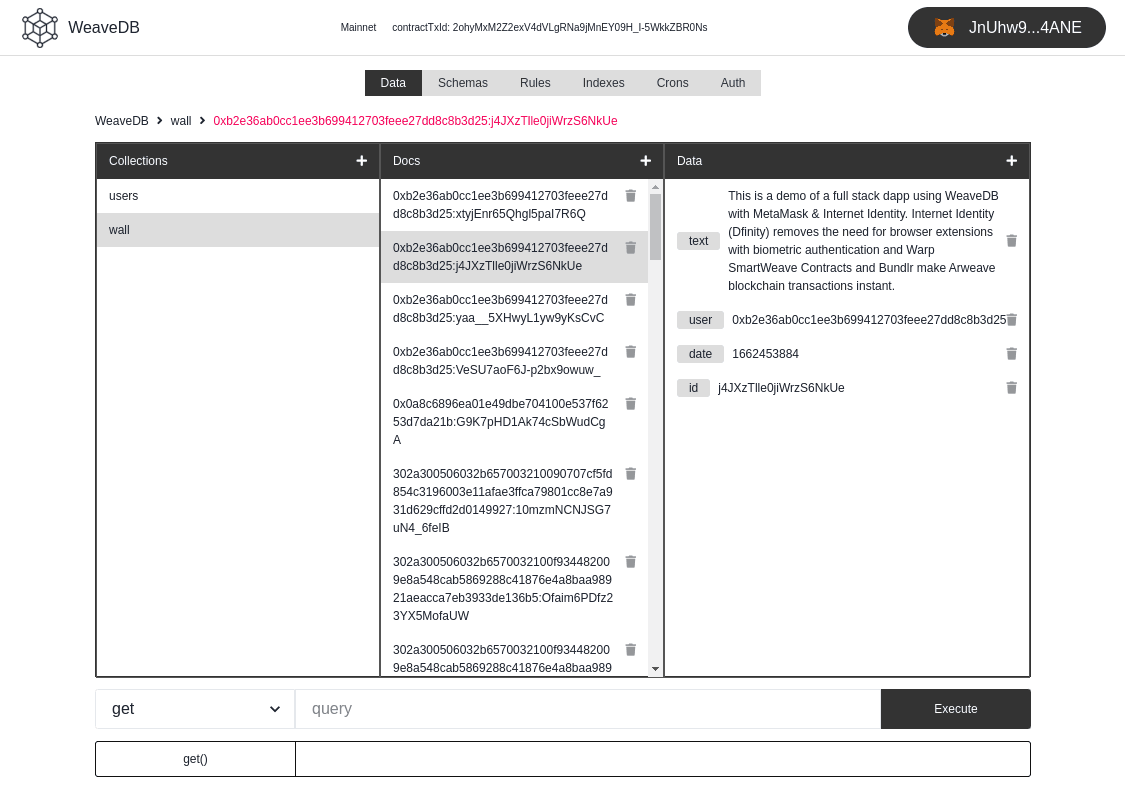Go to the Crons tab
The height and width of the screenshot is (801, 1125).
pos(672,83)
